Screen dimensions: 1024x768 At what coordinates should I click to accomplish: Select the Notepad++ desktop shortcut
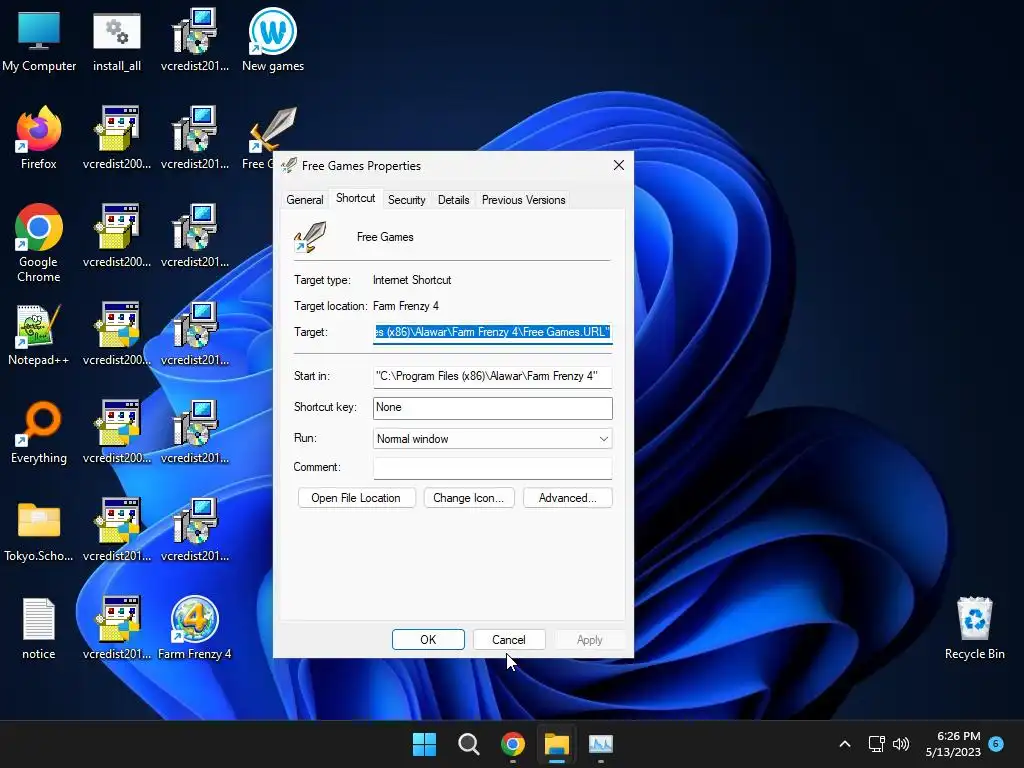pyautogui.click(x=39, y=334)
